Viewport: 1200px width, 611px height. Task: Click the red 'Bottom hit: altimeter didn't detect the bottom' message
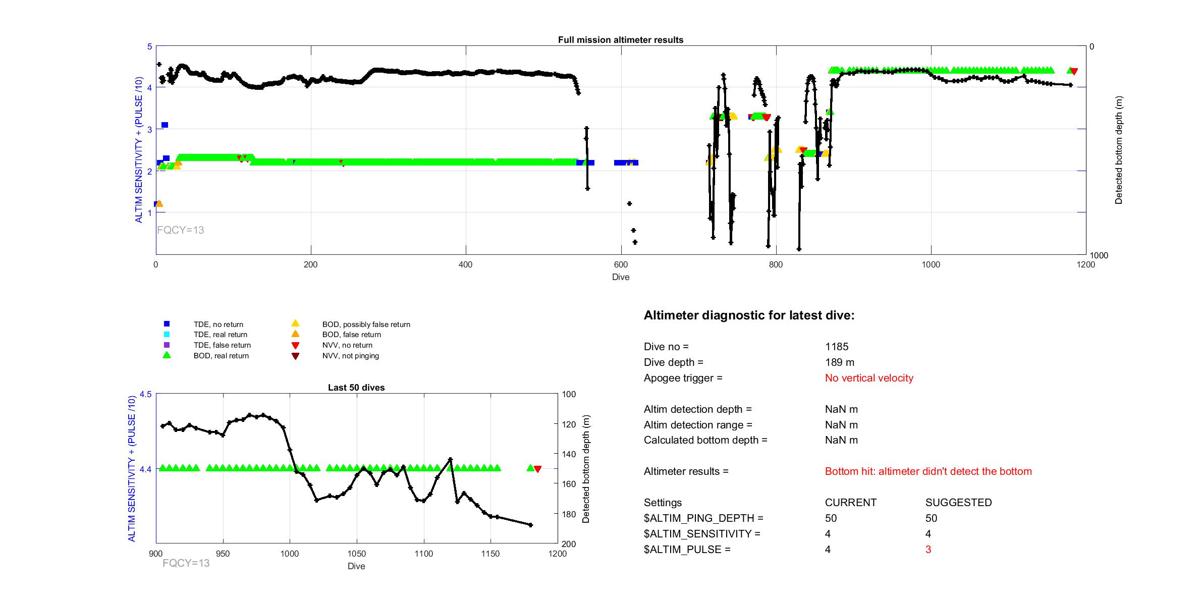point(928,471)
